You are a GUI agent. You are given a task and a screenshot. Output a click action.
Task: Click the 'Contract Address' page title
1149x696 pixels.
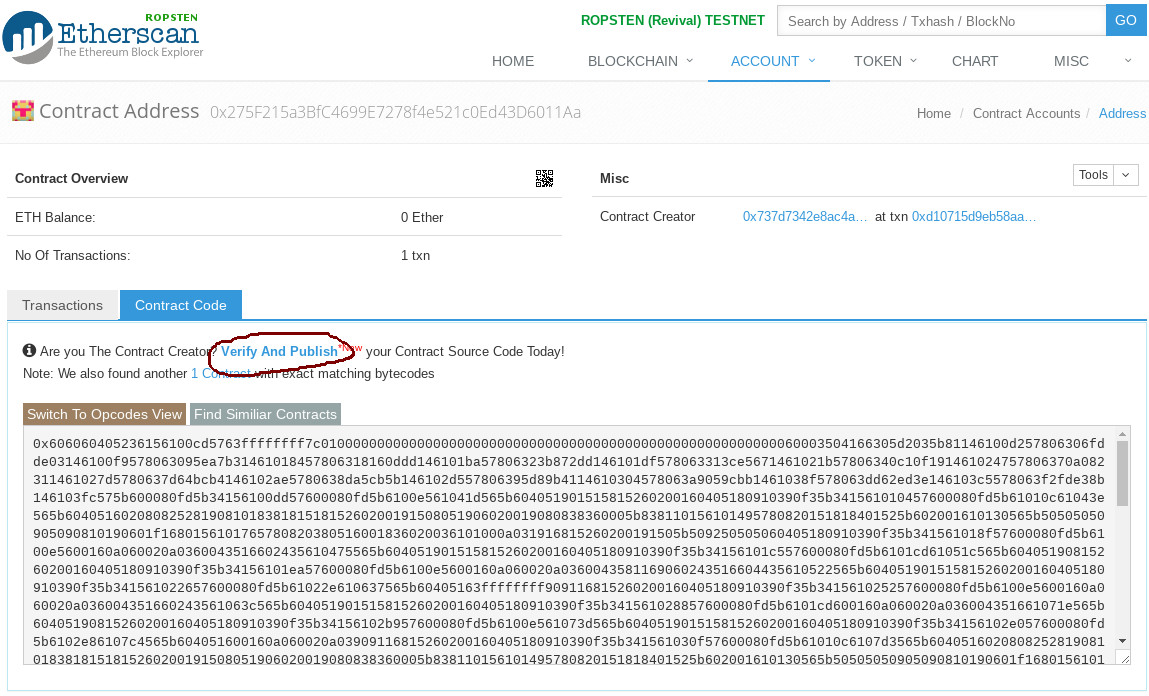click(119, 111)
